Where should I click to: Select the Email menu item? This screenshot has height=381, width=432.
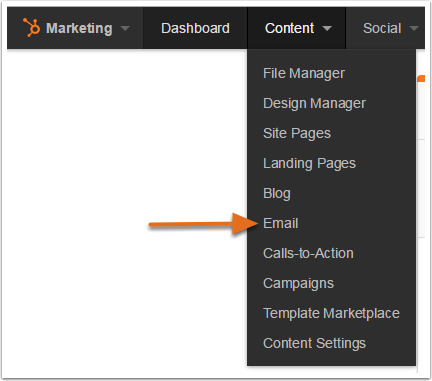[x=280, y=223]
